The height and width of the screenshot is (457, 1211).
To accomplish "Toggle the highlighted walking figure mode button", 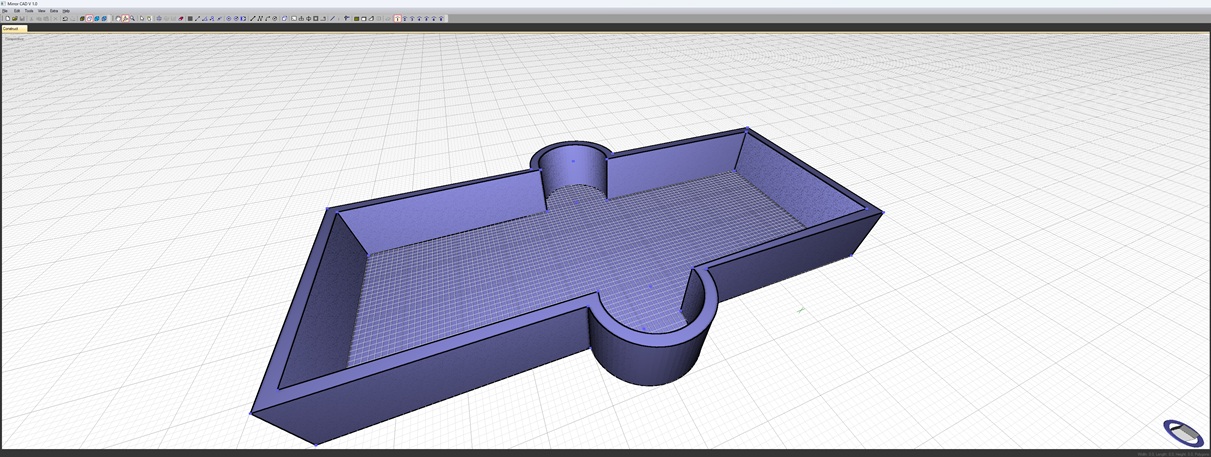I will click(125, 19).
